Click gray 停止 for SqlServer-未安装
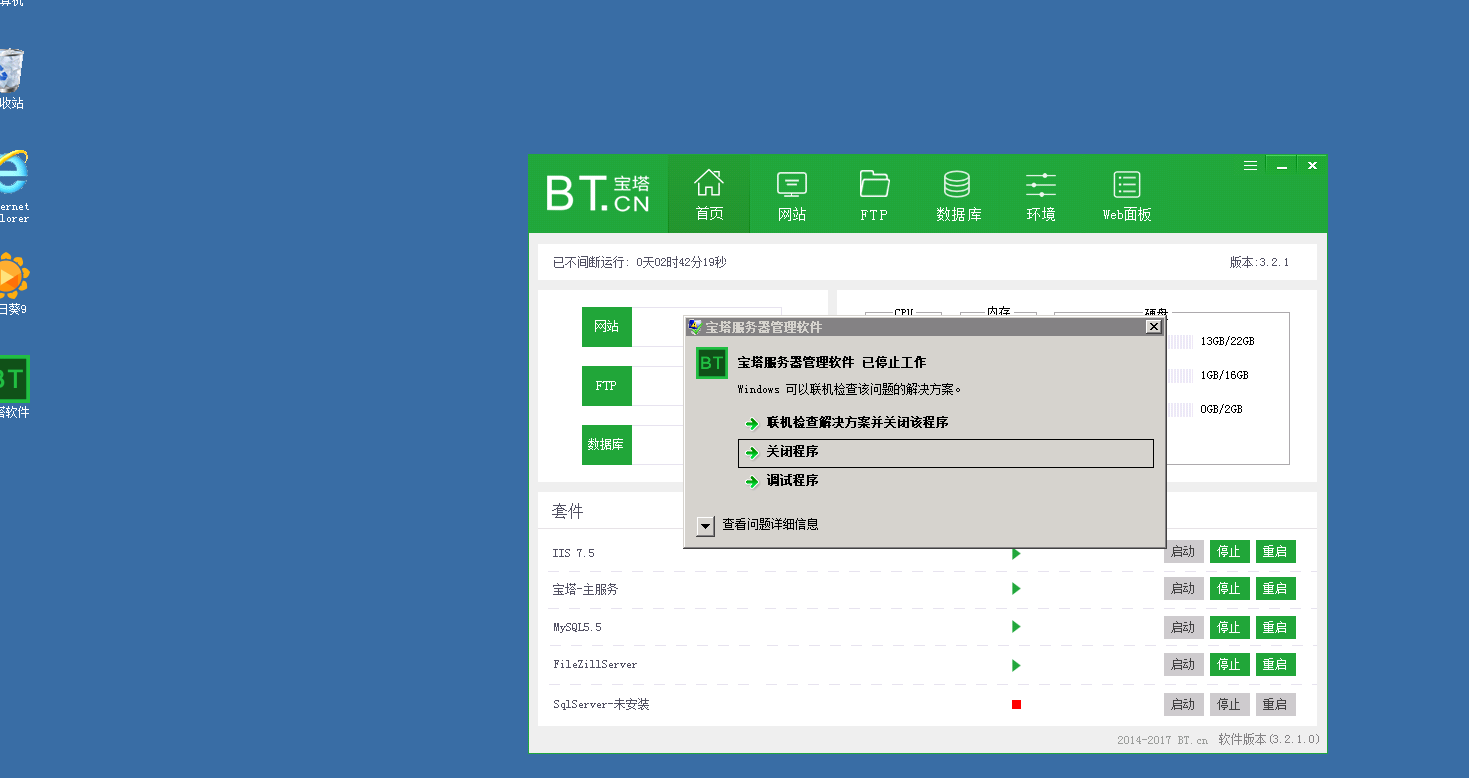 click(1229, 705)
